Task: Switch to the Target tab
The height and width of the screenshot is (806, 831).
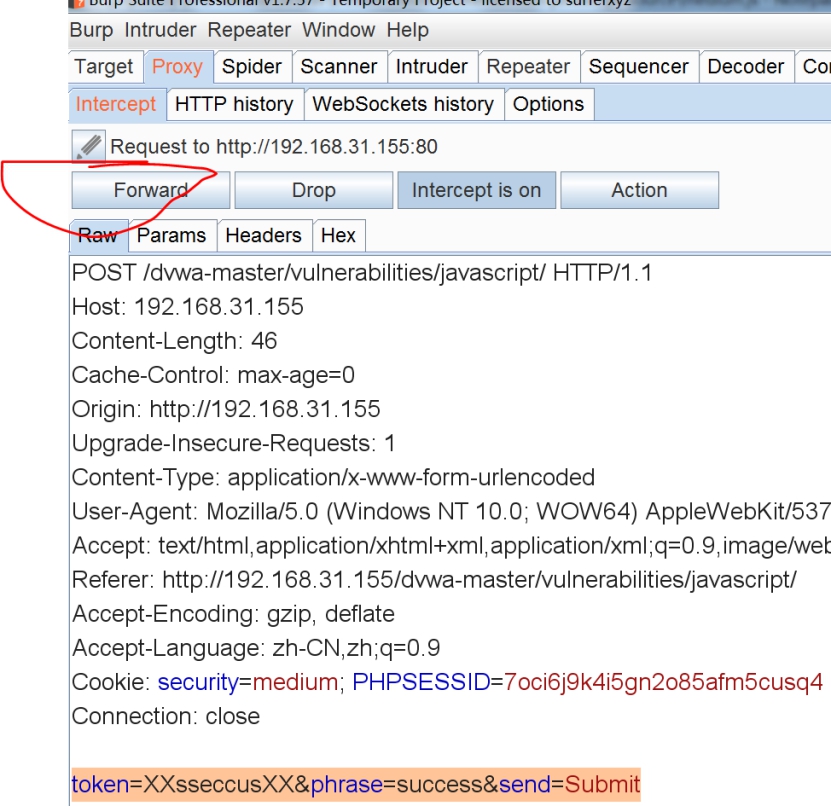Action: [x=105, y=67]
